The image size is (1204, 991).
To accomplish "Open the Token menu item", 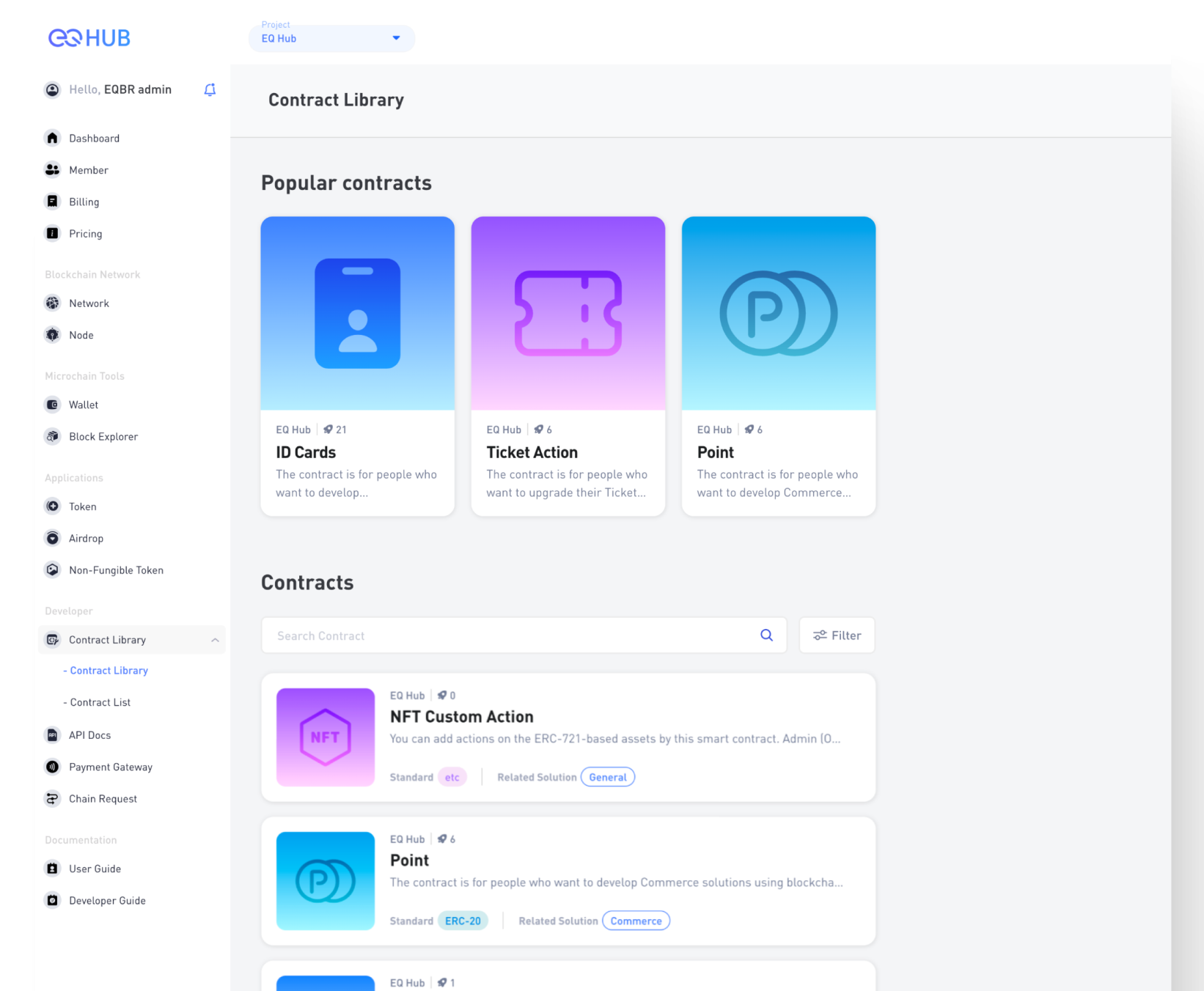I will coord(83,506).
